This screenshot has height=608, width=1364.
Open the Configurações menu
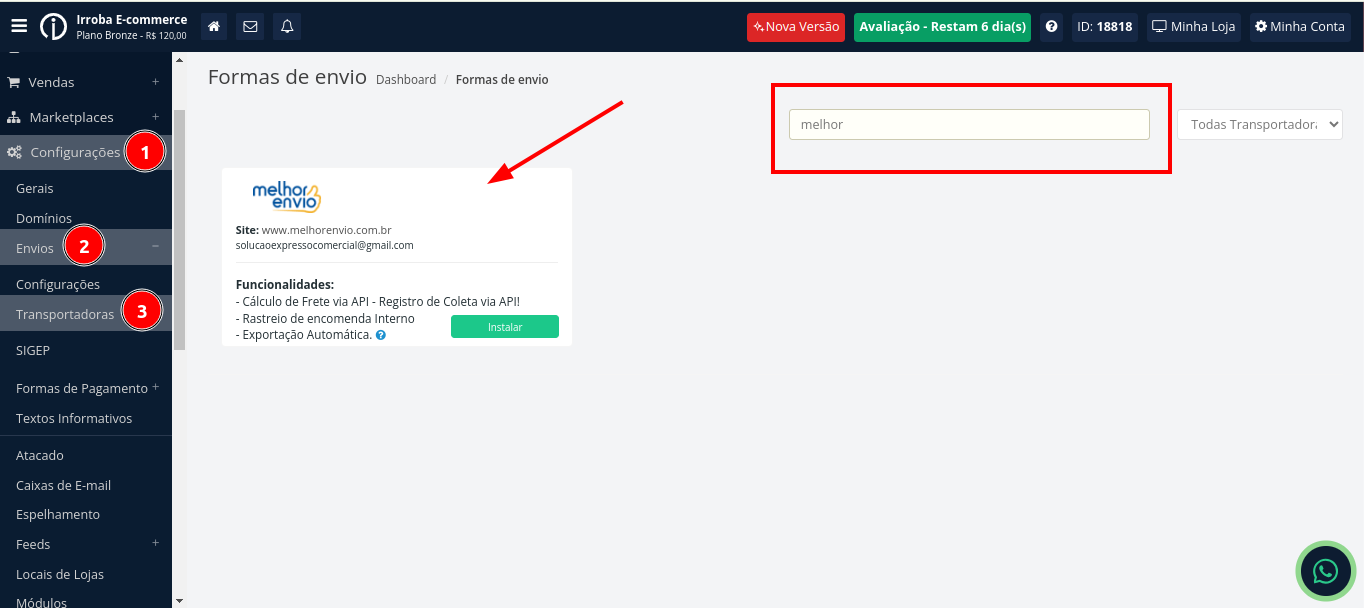click(x=86, y=153)
